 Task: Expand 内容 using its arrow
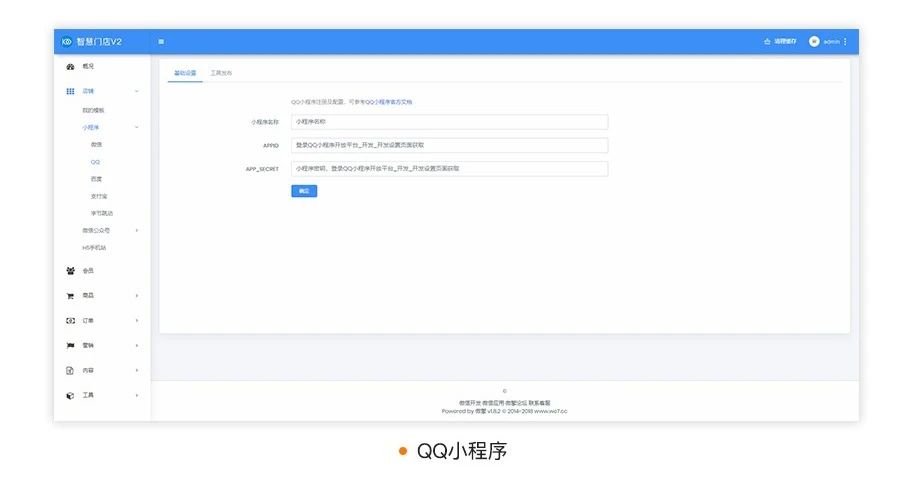click(137, 371)
